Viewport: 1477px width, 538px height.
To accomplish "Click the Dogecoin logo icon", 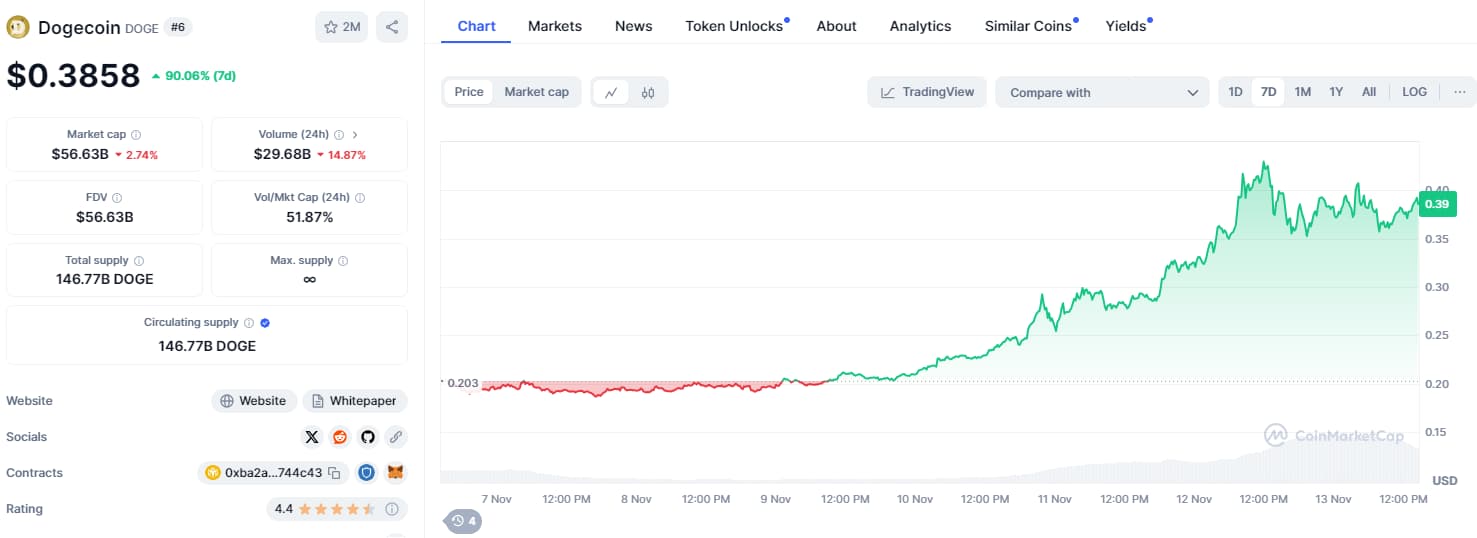I will click(18, 27).
